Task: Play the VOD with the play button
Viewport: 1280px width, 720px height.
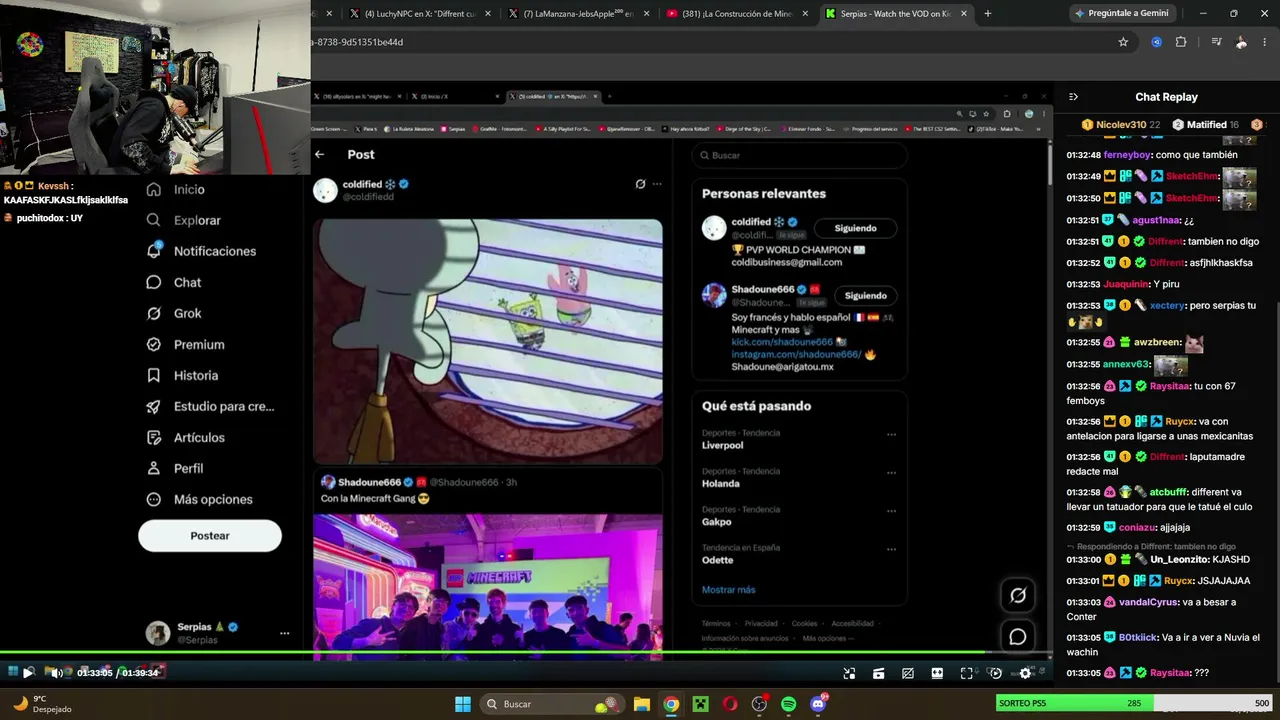Action: pyautogui.click(x=28, y=673)
